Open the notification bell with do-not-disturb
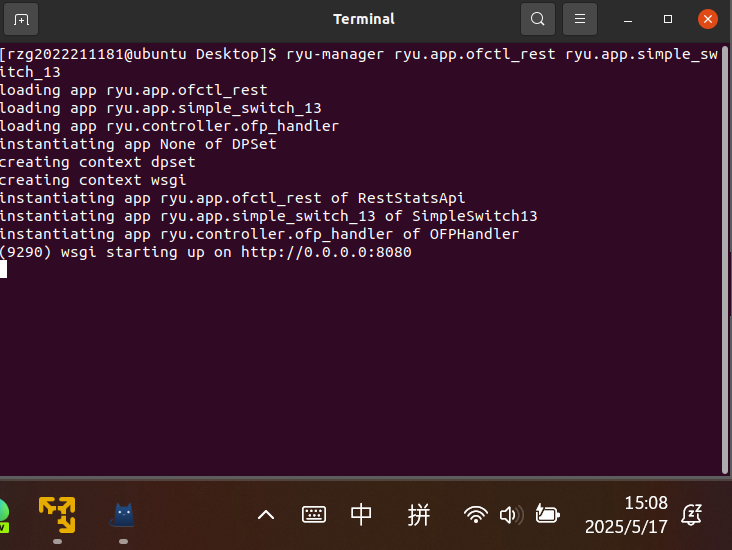Image resolution: width=732 pixels, height=550 pixels. [x=691, y=515]
